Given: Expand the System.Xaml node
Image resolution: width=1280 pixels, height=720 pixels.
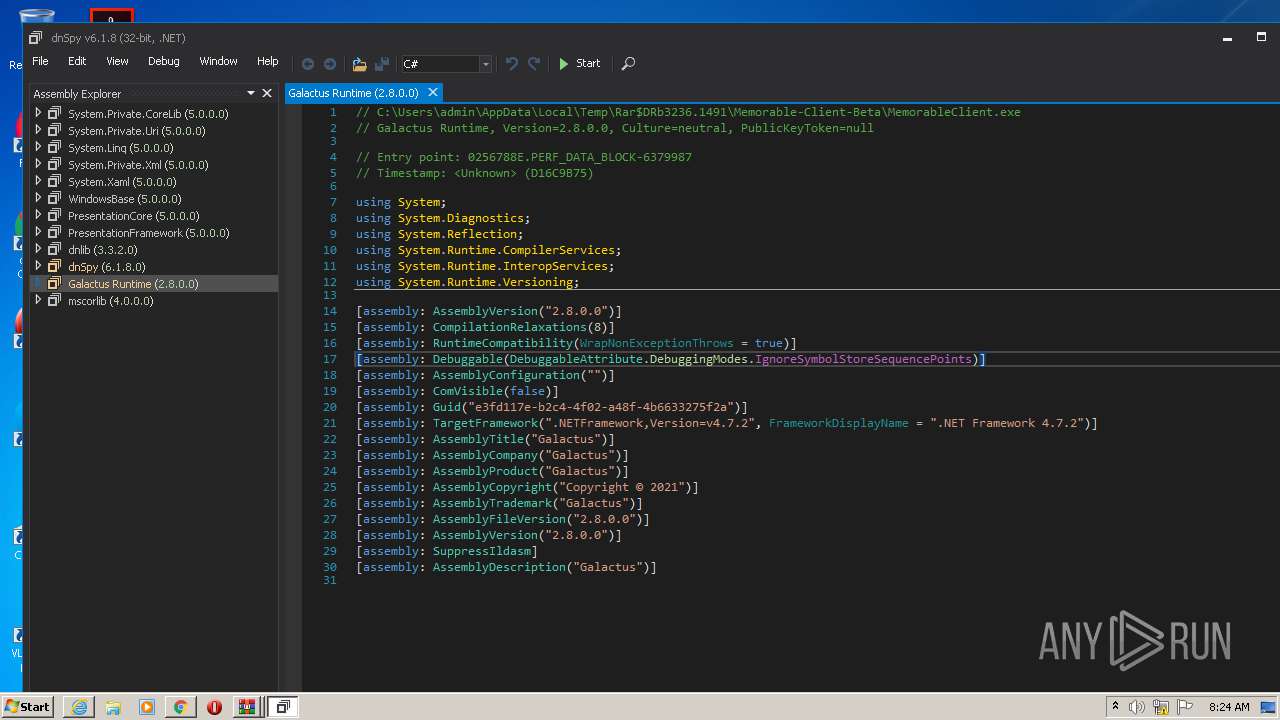Looking at the screenshot, I should pyautogui.click(x=38, y=181).
